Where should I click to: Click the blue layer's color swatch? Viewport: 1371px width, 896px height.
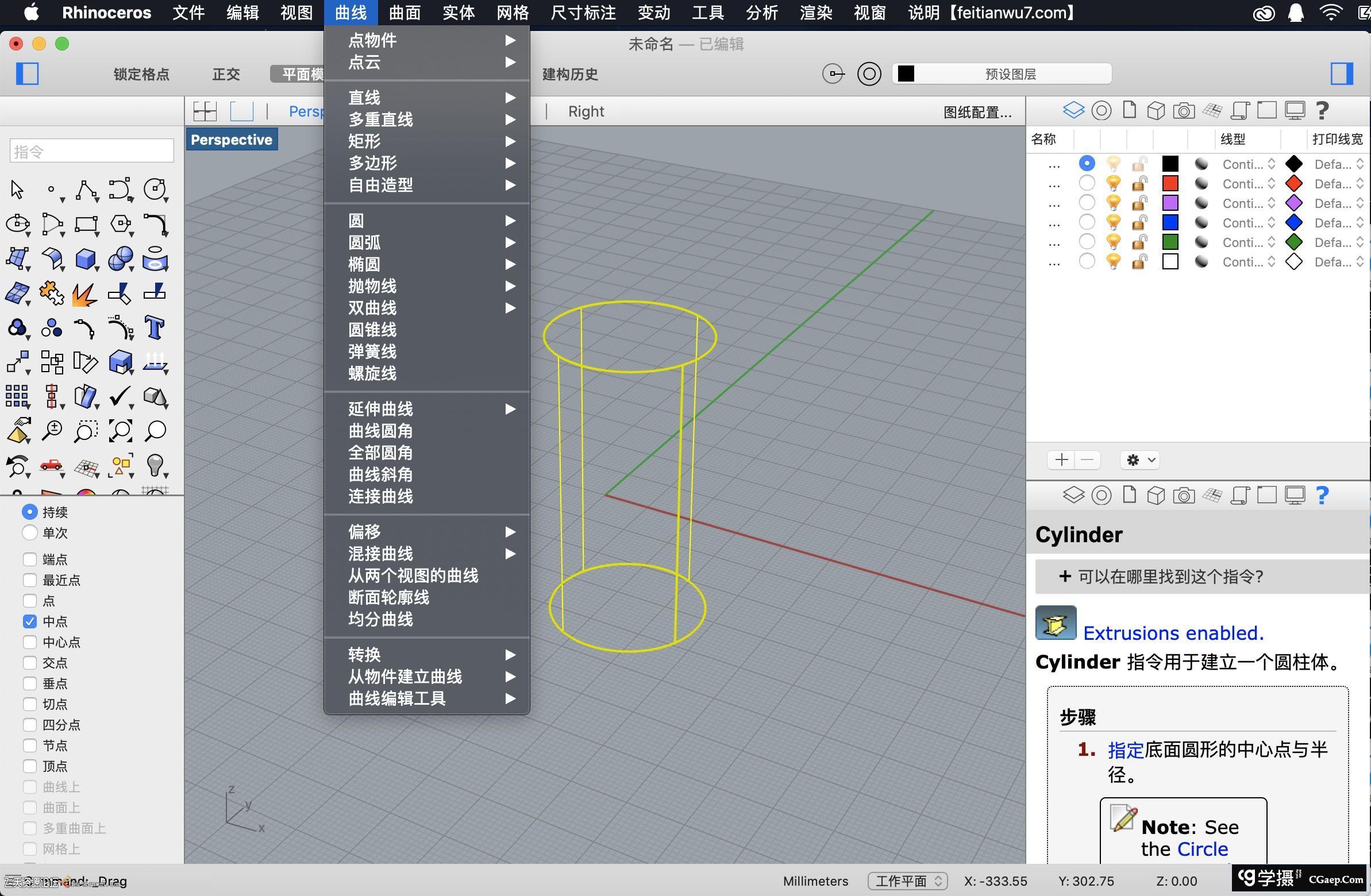1170,222
